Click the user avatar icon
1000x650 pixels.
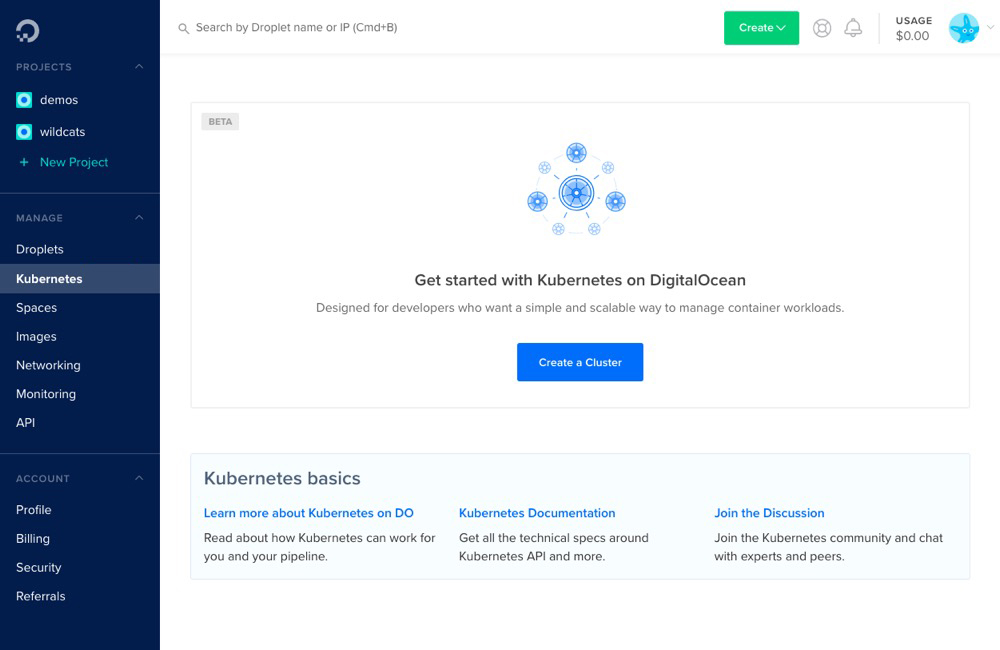click(963, 28)
